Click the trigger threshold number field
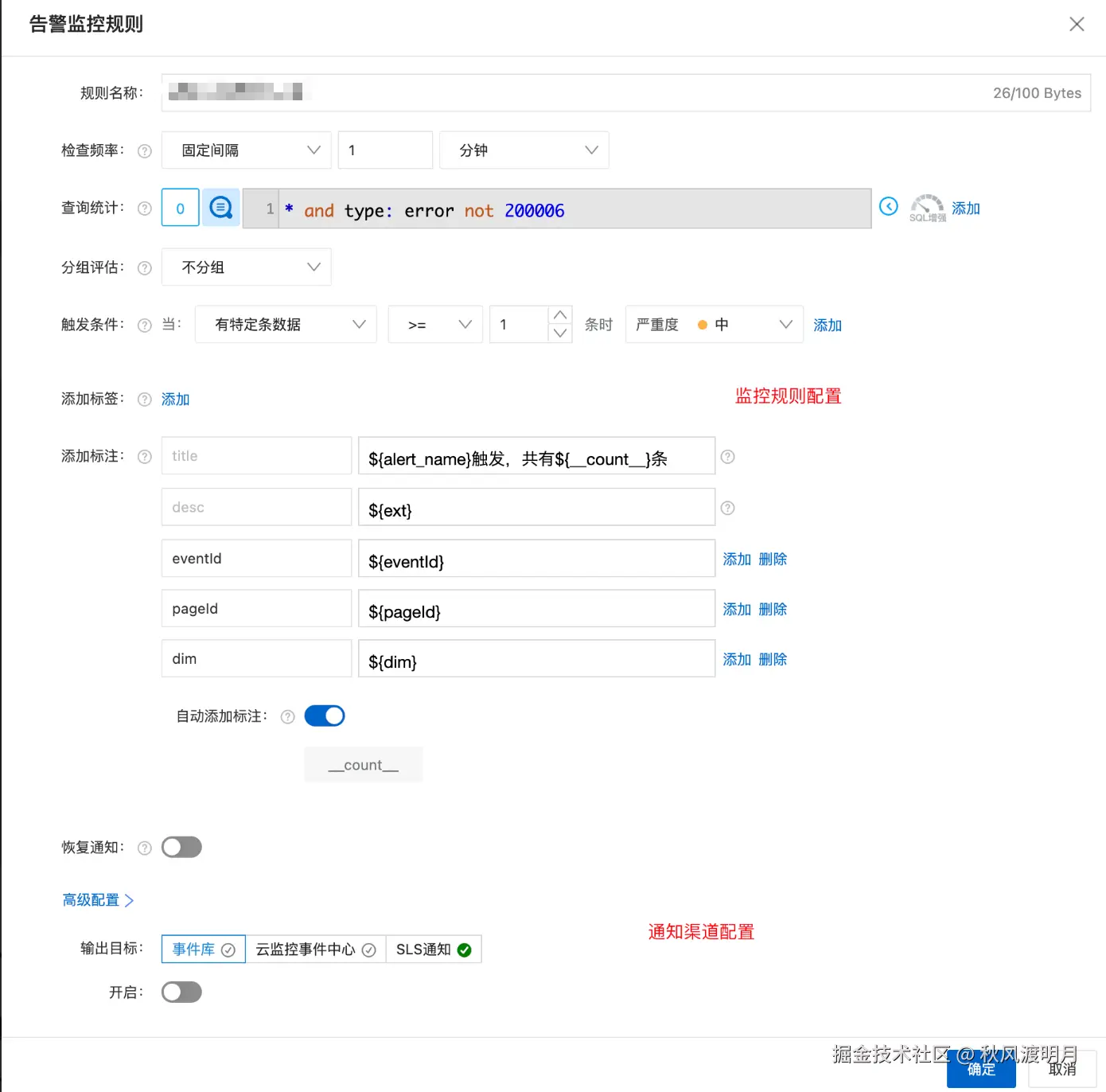The image size is (1106, 1092). click(x=520, y=324)
